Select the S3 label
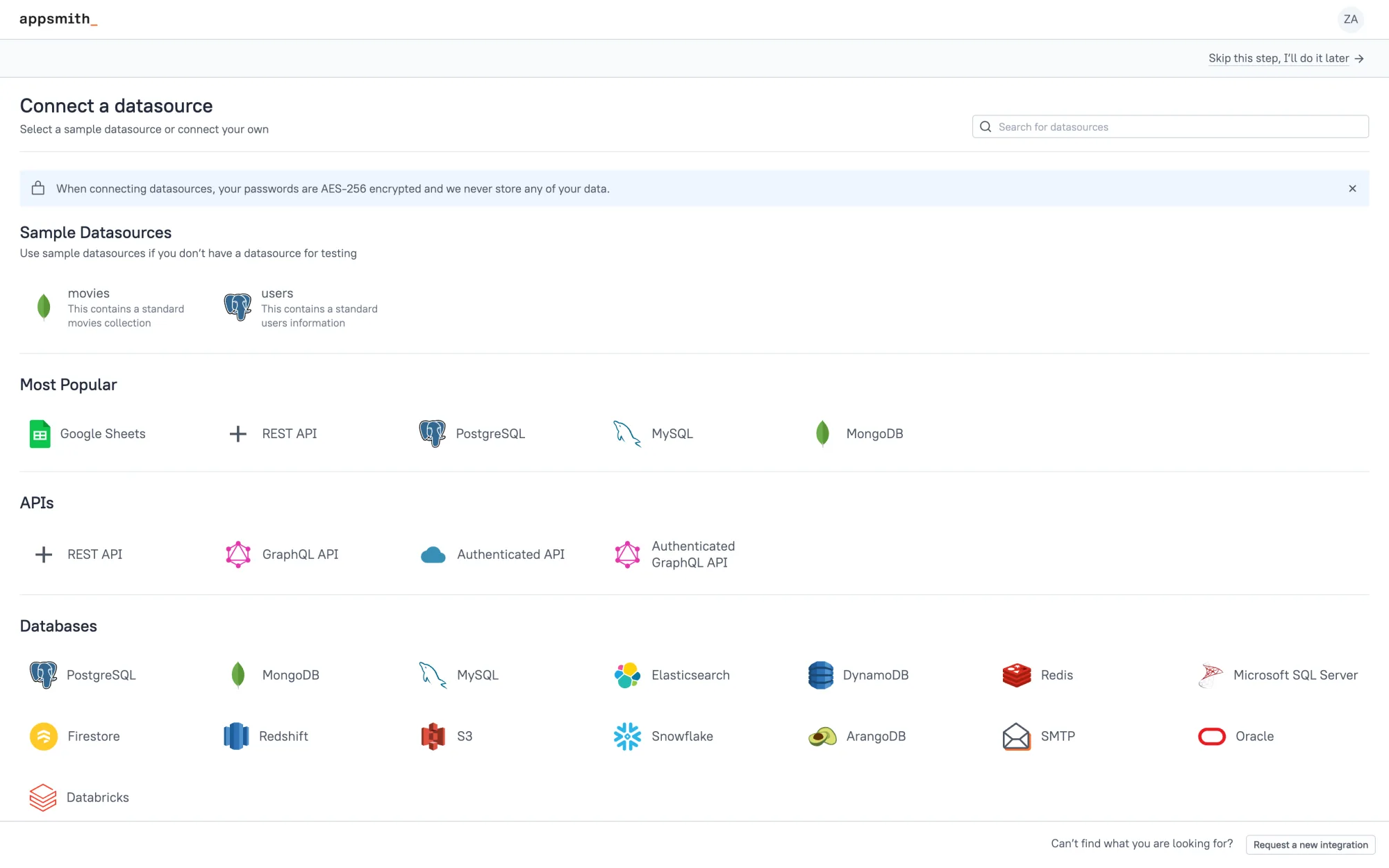Image resolution: width=1389 pixels, height=868 pixels. coord(465,736)
